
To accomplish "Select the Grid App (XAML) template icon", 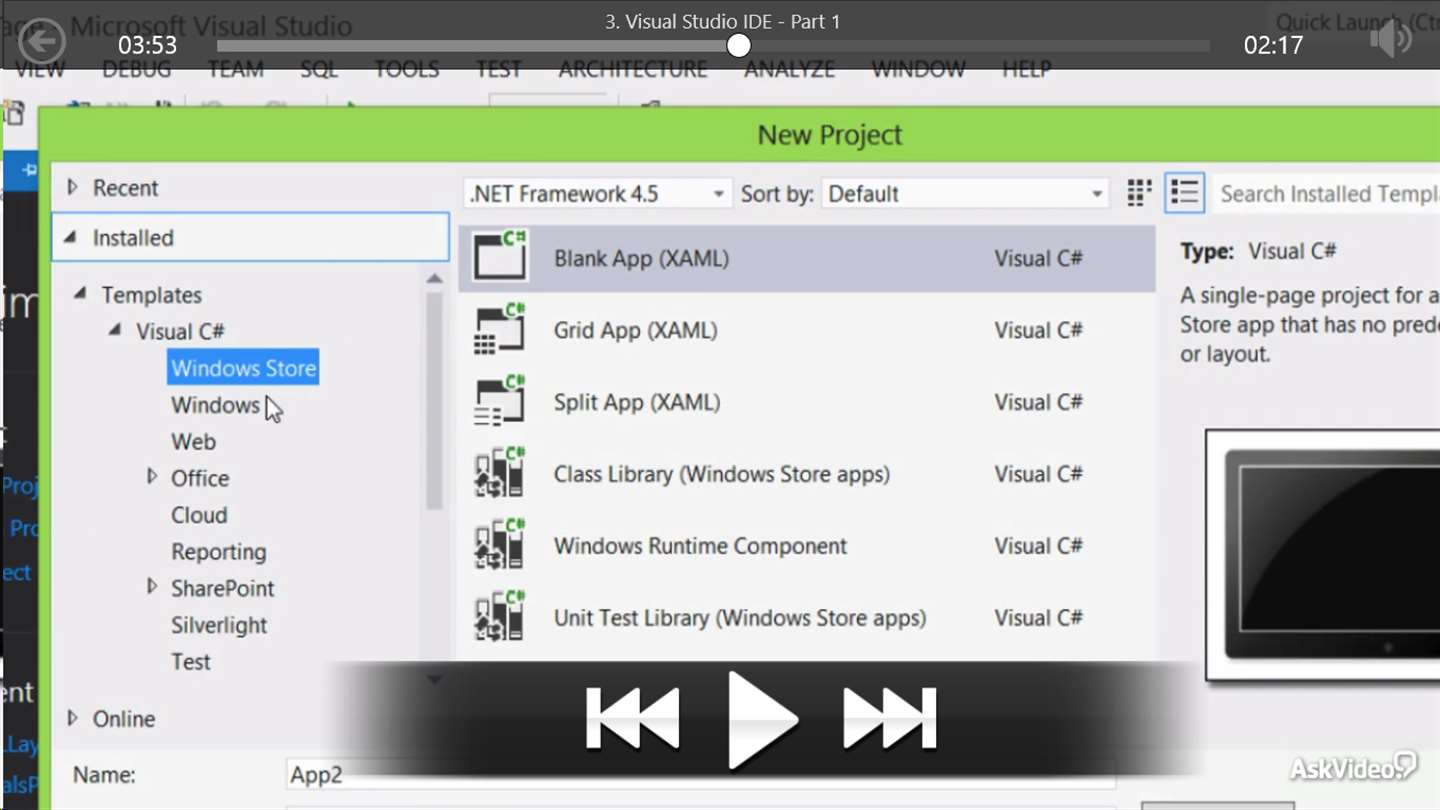I will (x=500, y=329).
